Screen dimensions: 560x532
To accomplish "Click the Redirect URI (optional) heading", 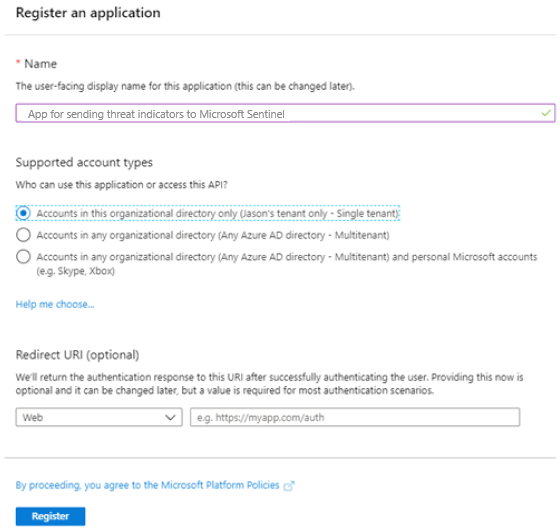I will tap(78, 355).
